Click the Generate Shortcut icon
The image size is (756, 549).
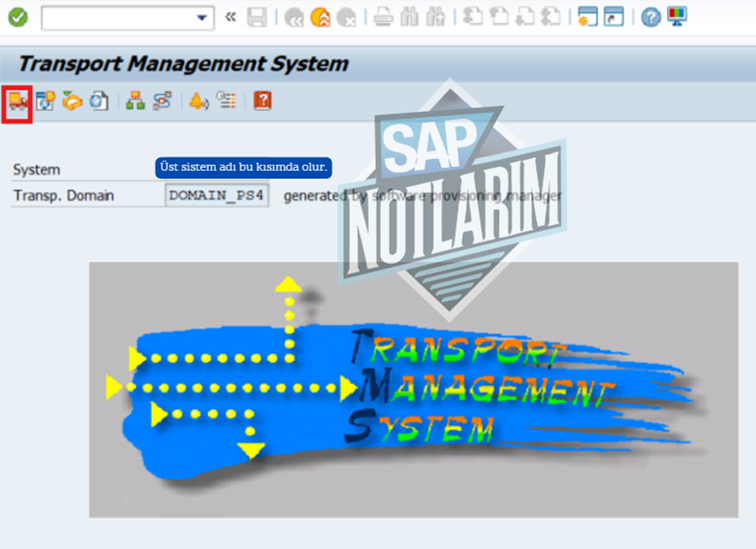pos(614,17)
